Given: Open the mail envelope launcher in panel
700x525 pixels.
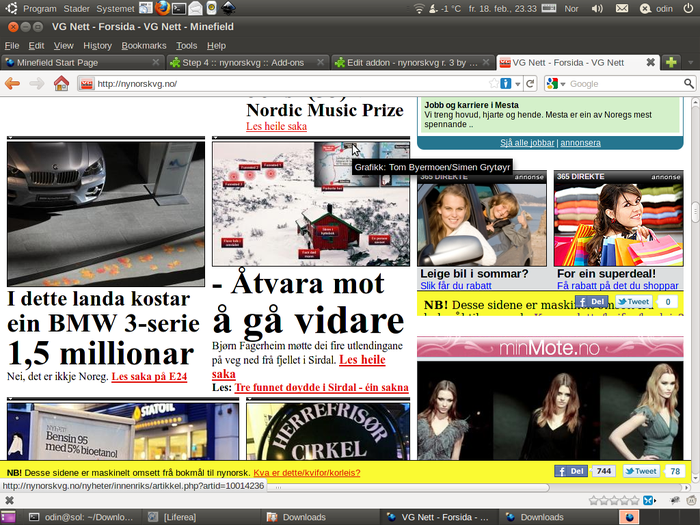Looking at the screenshot, I should [195, 8].
